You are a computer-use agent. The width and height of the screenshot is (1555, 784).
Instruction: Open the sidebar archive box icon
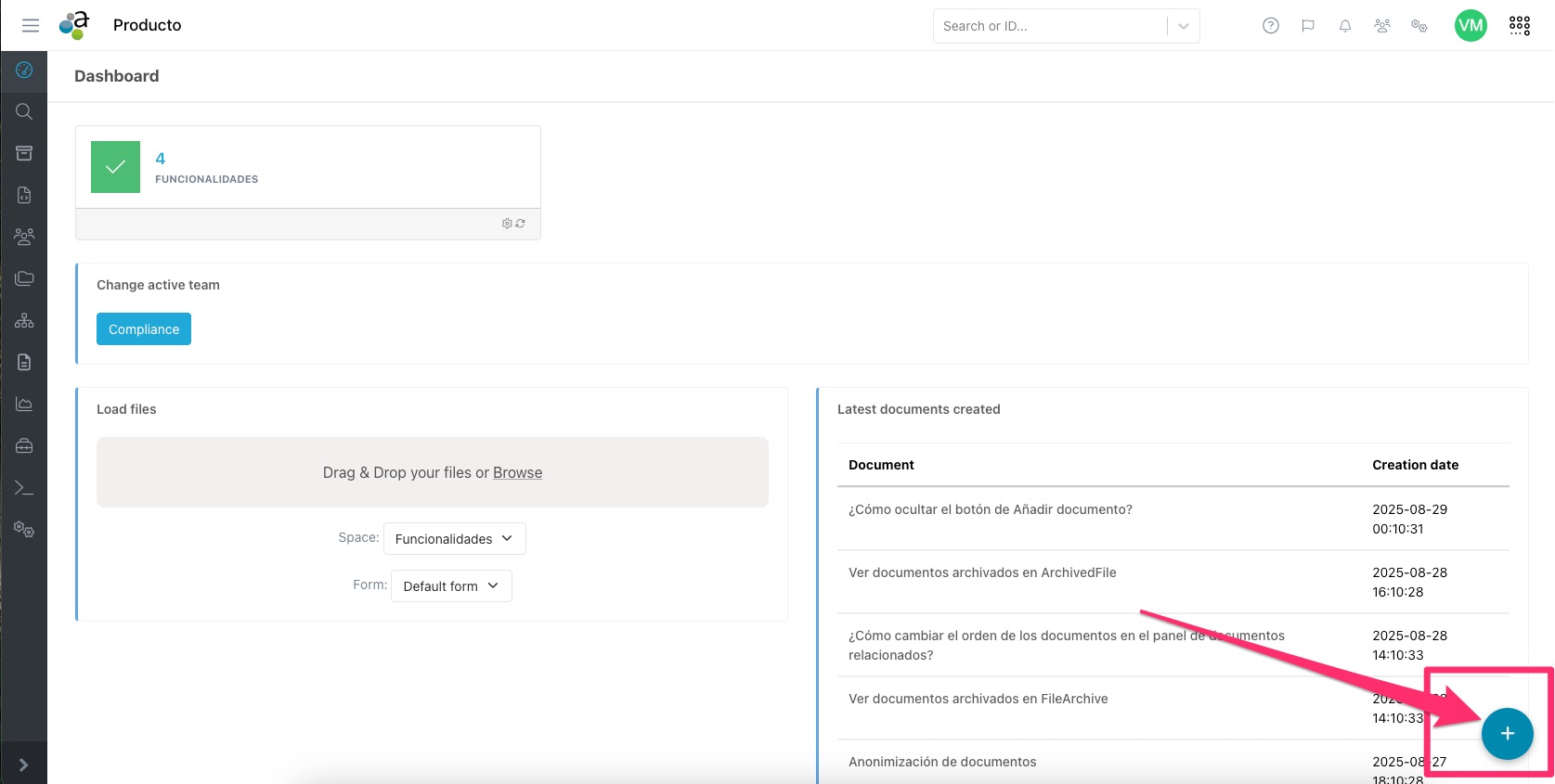[24, 153]
